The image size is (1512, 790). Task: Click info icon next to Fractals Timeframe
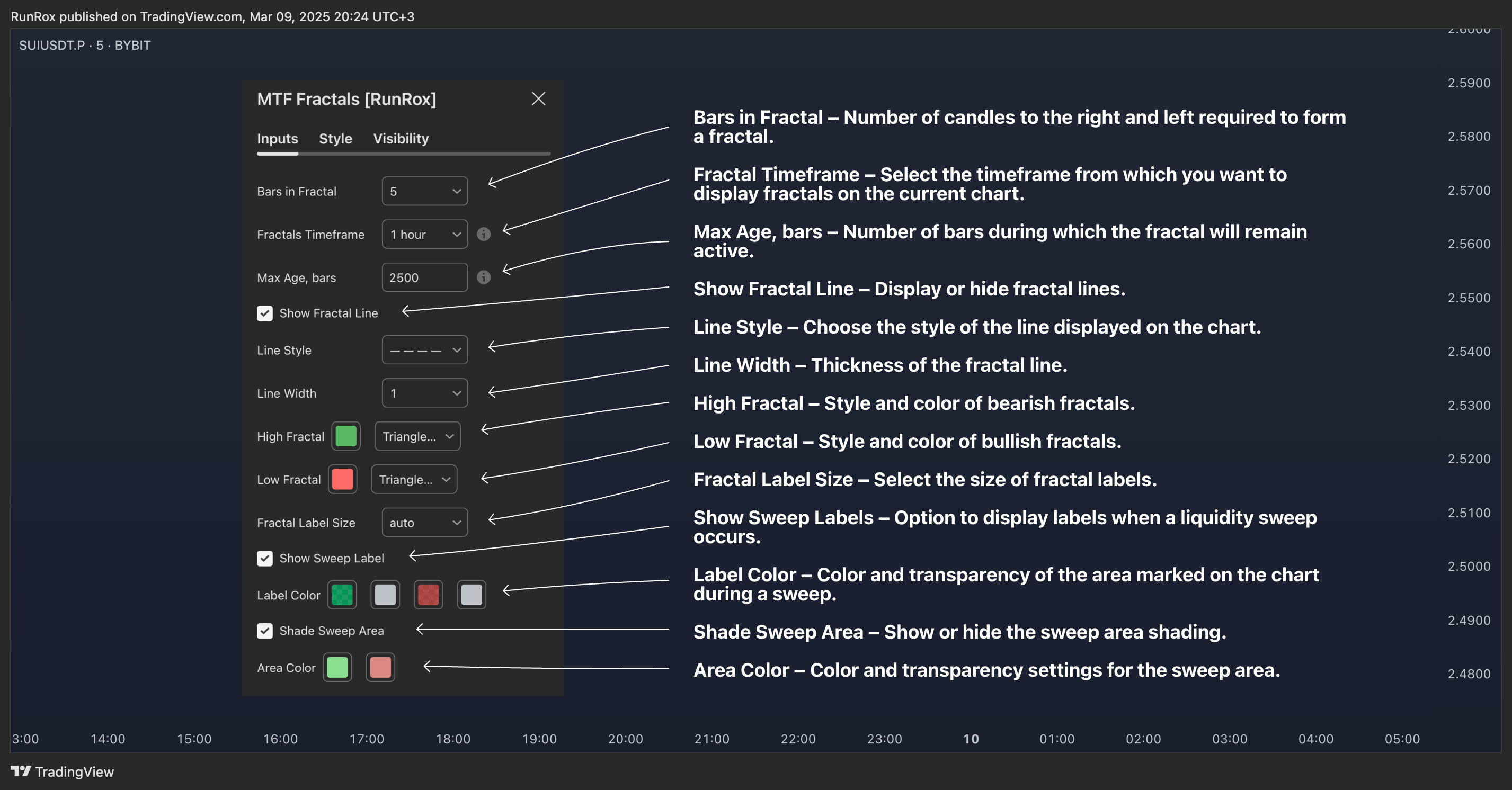483,234
